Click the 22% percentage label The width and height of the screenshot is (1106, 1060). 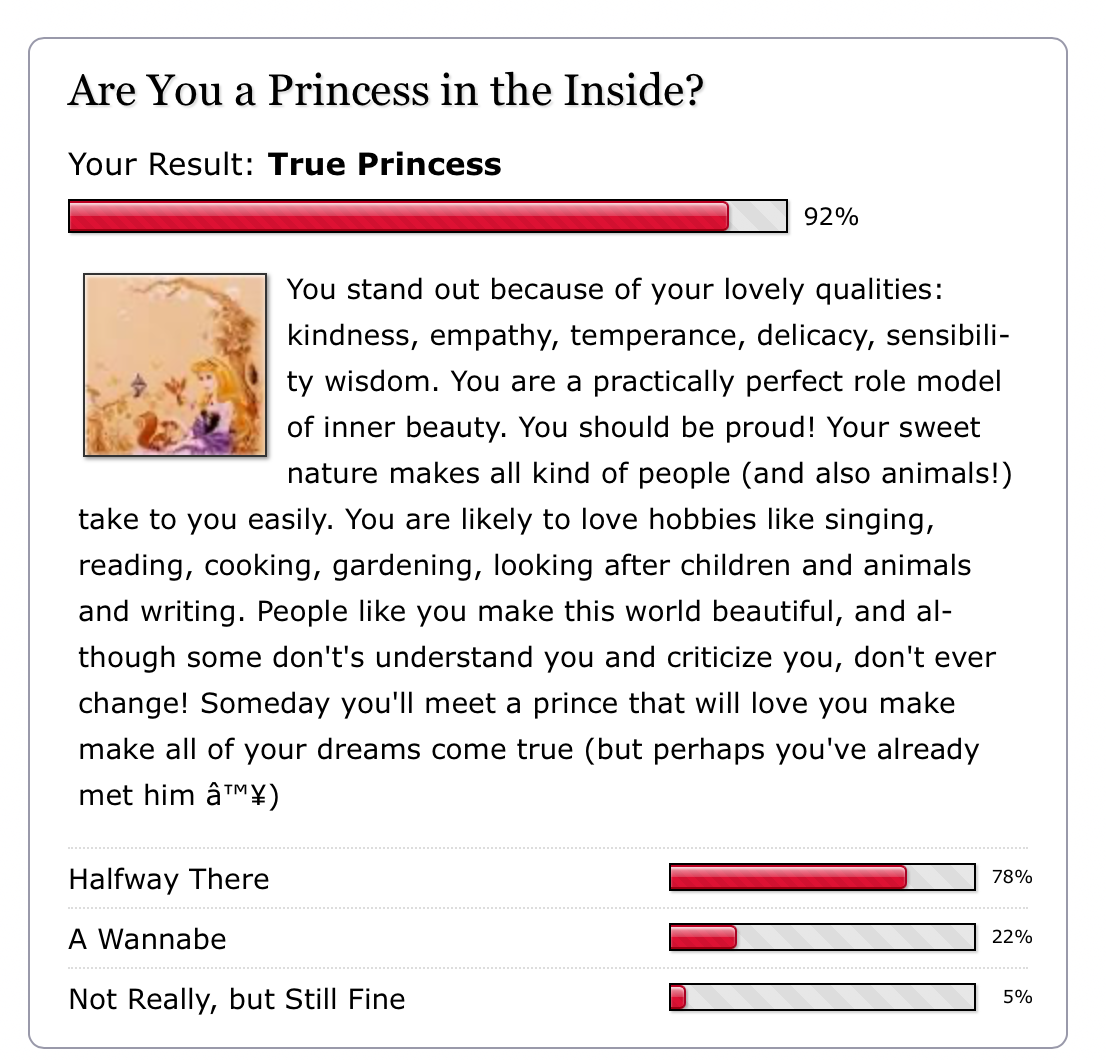[1011, 938]
